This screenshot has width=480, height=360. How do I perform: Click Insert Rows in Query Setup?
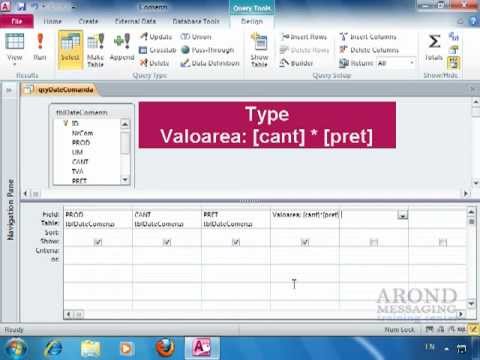(x=304, y=37)
